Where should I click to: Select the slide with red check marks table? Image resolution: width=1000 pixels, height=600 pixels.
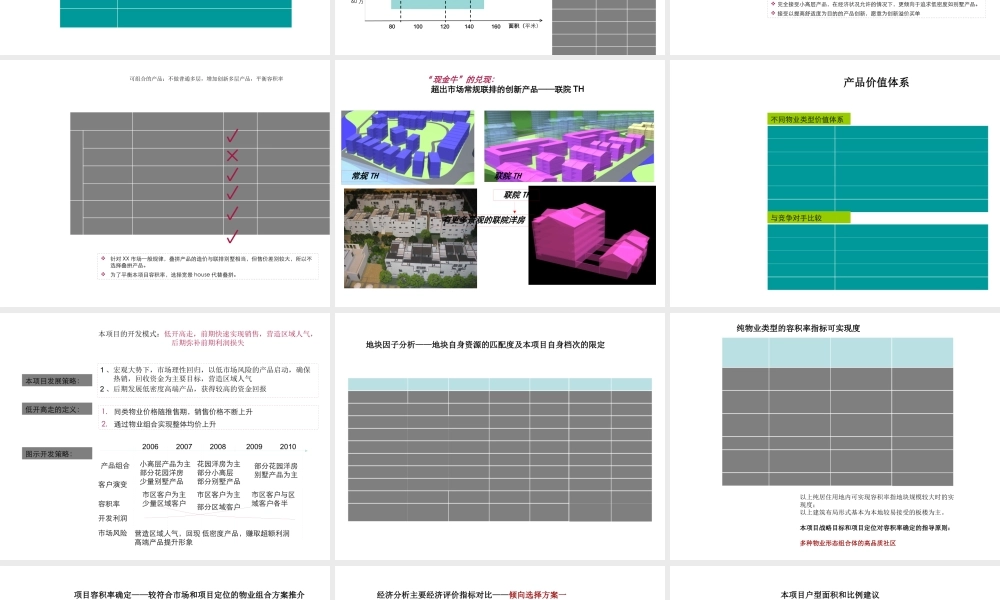pyautogui.click(x=165, y=183)
